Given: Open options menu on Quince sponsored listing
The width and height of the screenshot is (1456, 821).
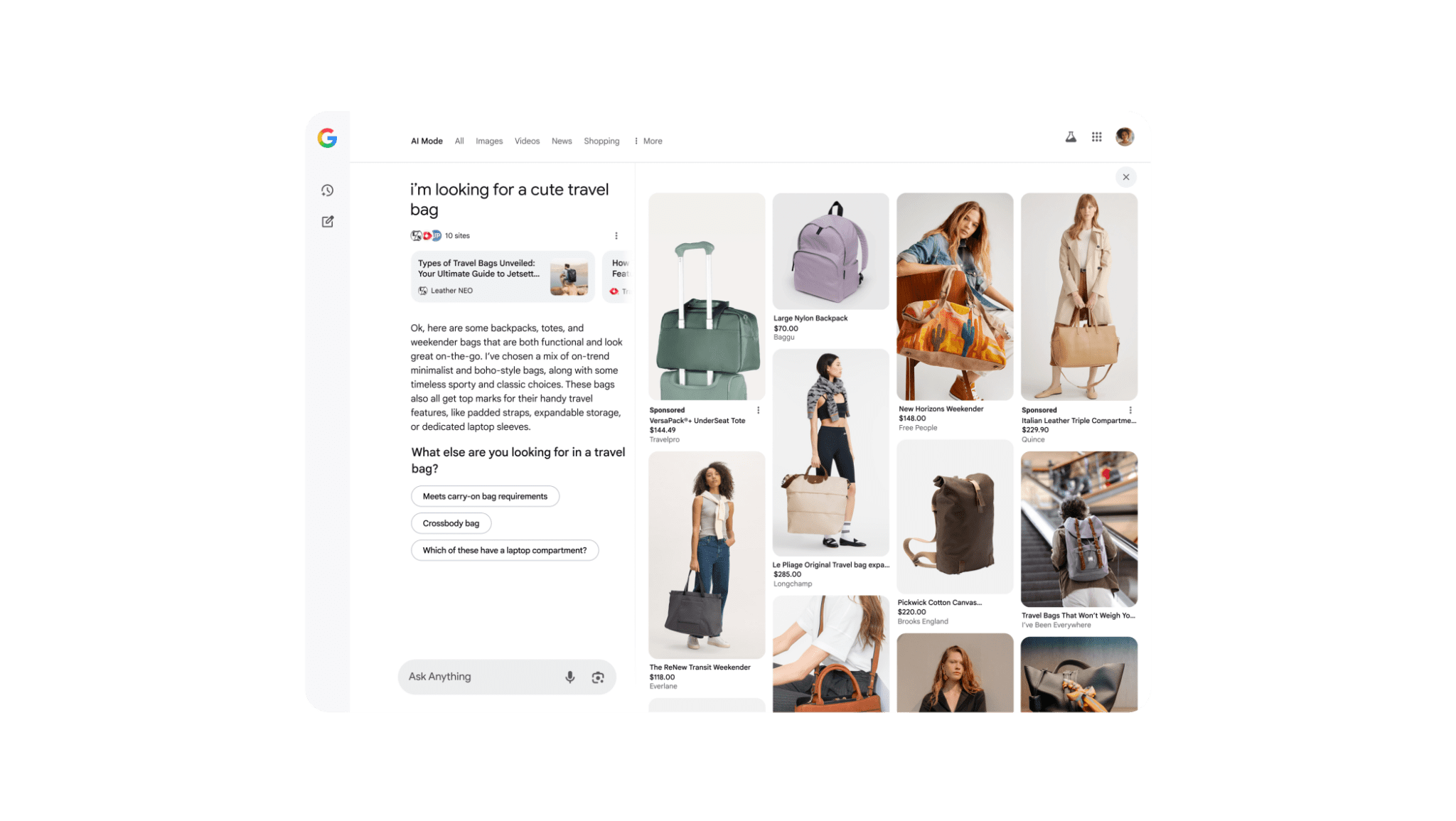Looking at the screenshot, I should tap(1130, 410).
